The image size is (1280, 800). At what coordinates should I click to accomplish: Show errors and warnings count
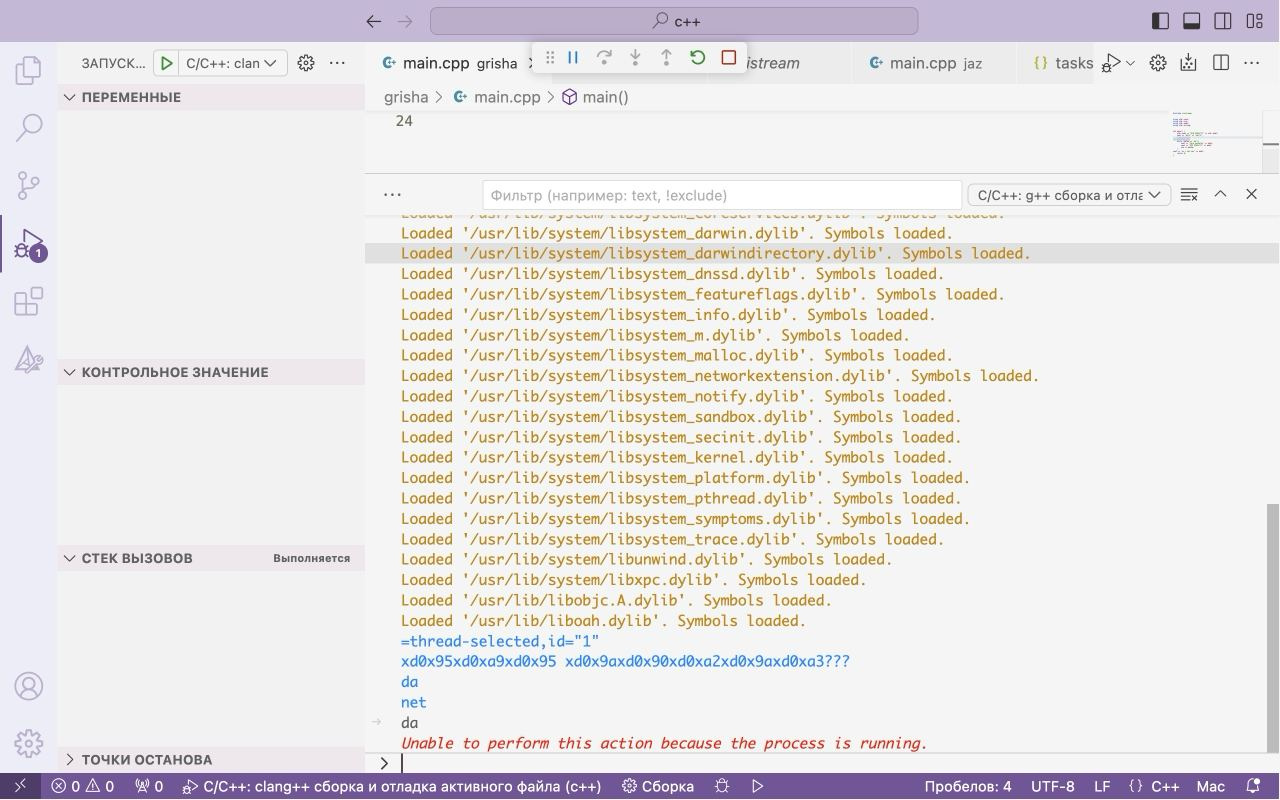pos(83,786)
